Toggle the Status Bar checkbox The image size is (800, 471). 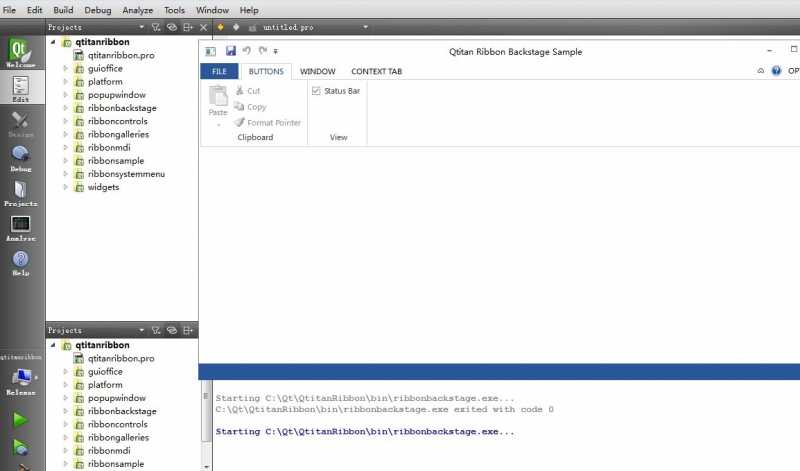tap(316, 91)
